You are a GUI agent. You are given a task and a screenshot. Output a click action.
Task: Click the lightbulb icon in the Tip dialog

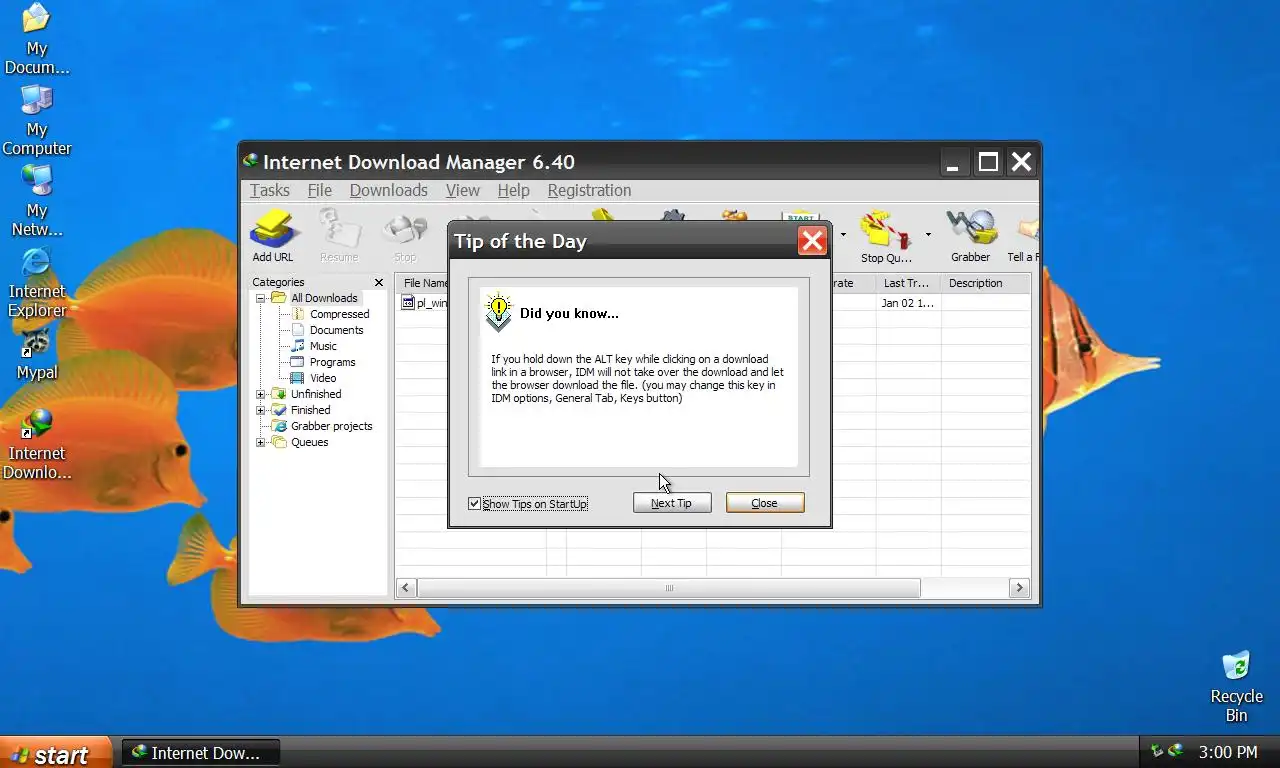tap(498, 312)
